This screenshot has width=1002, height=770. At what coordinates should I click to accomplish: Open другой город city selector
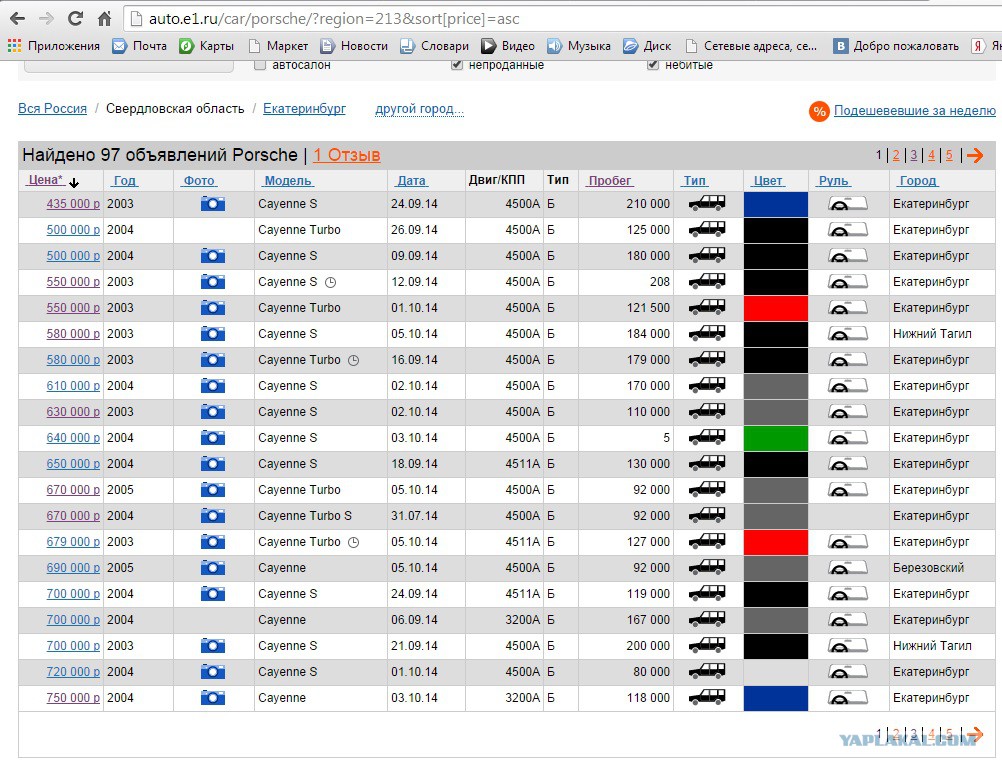419,109
